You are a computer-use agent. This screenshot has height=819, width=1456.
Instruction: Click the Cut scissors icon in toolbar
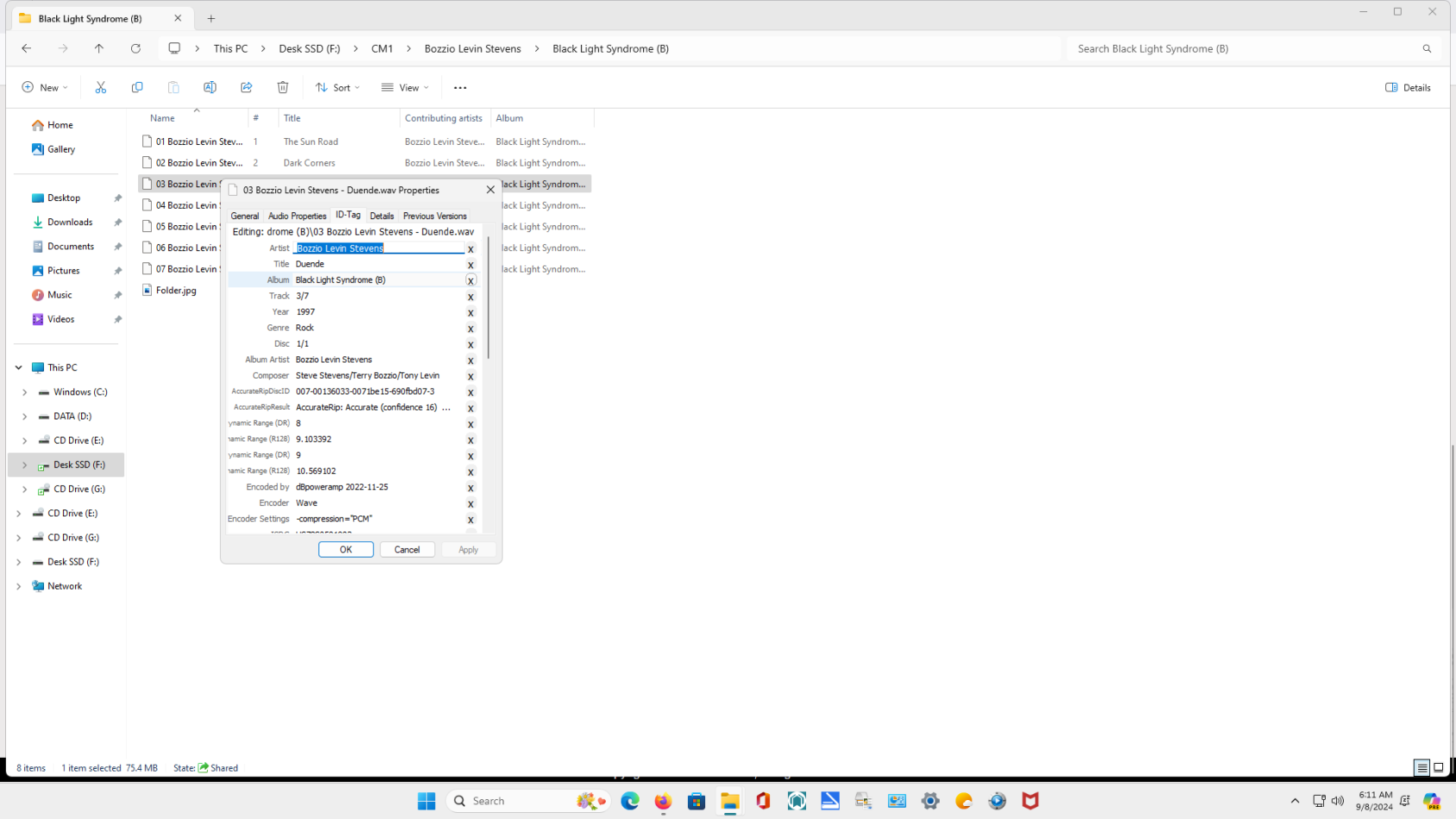coord(101,87)
